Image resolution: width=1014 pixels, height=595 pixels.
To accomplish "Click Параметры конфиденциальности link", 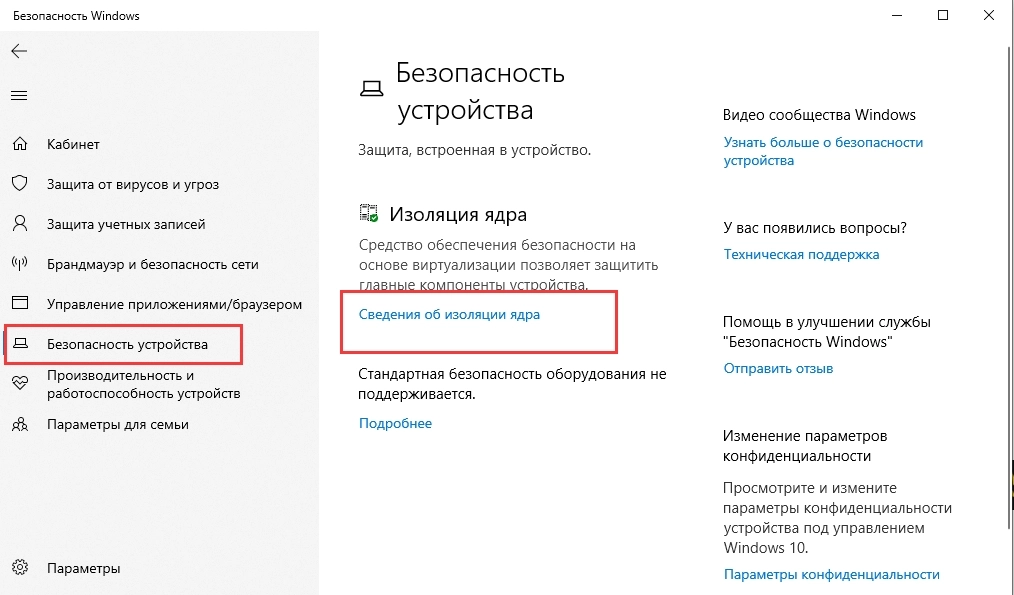I will pyautogui.click(x=831, y=574).
